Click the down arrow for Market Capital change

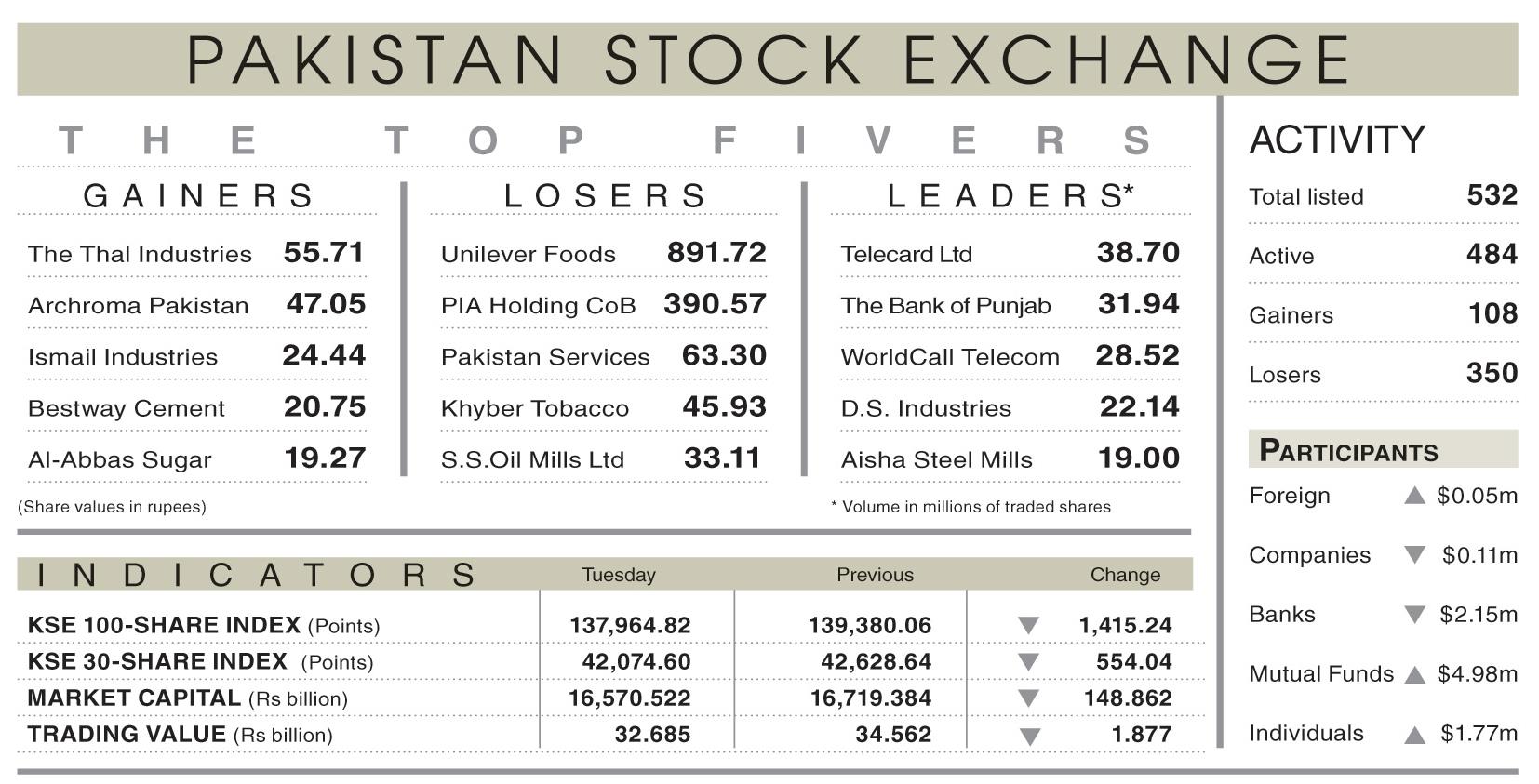pyautogui.click(x=1028, y=698)
